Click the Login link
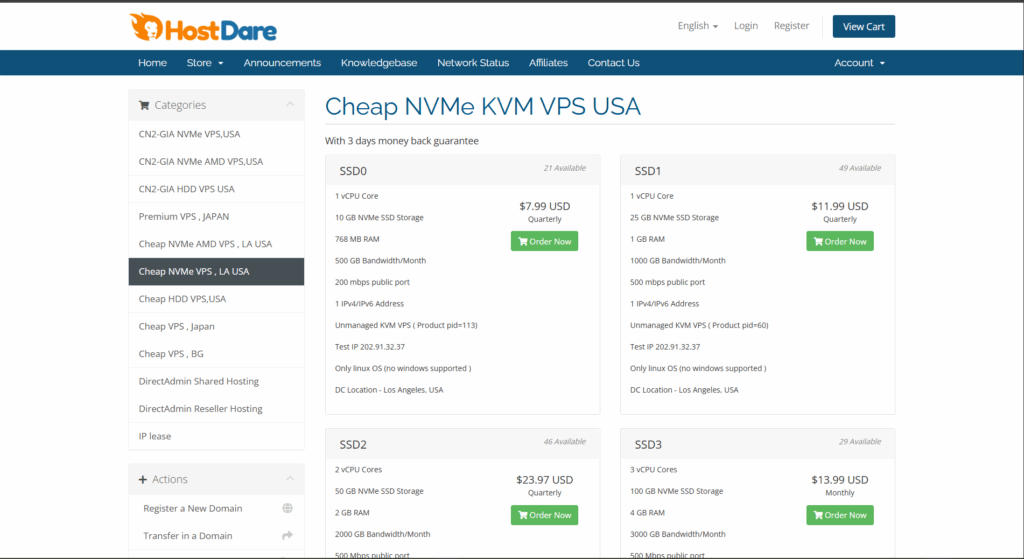 click(746, 25)
